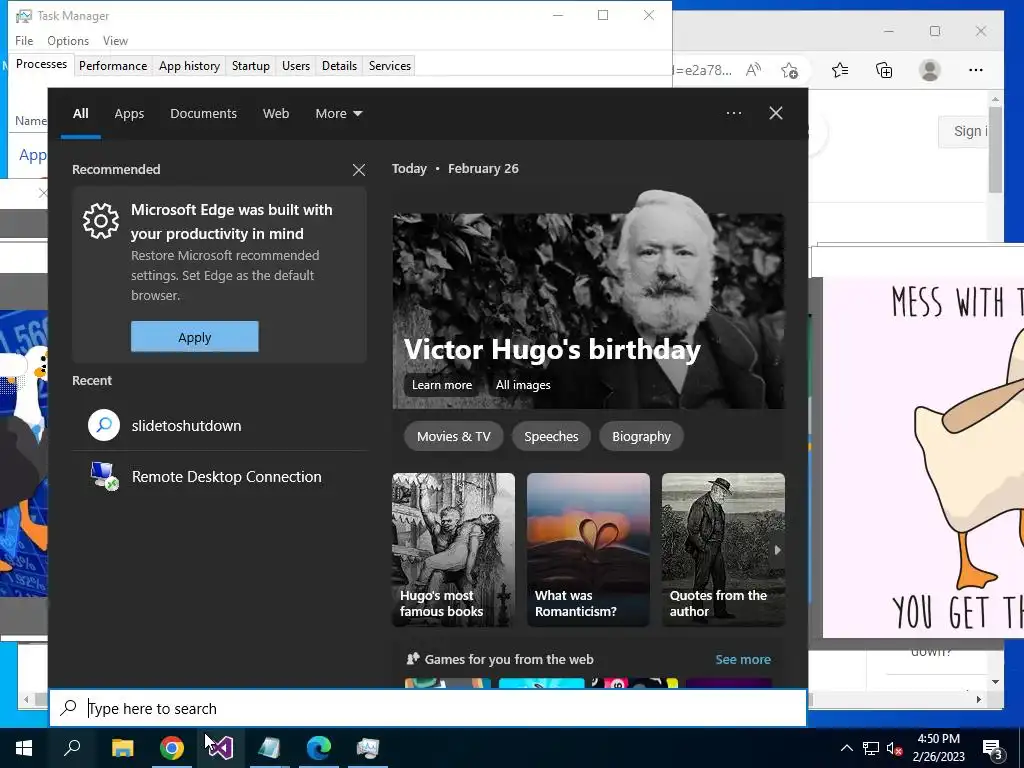
Task: Open Hugo's most famous books thumbnail
Action: pos(453,550)
